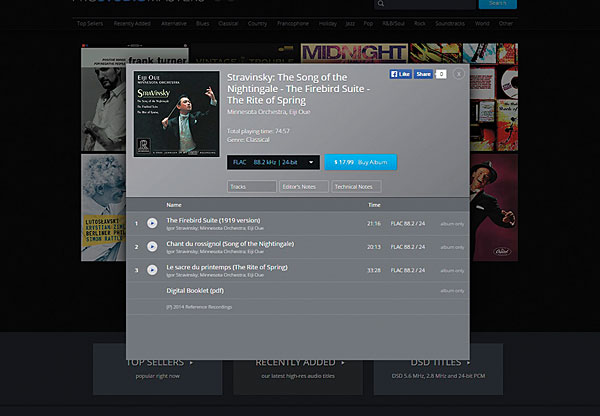Play Le sacre du printemps track preview

tap(152, 270)
